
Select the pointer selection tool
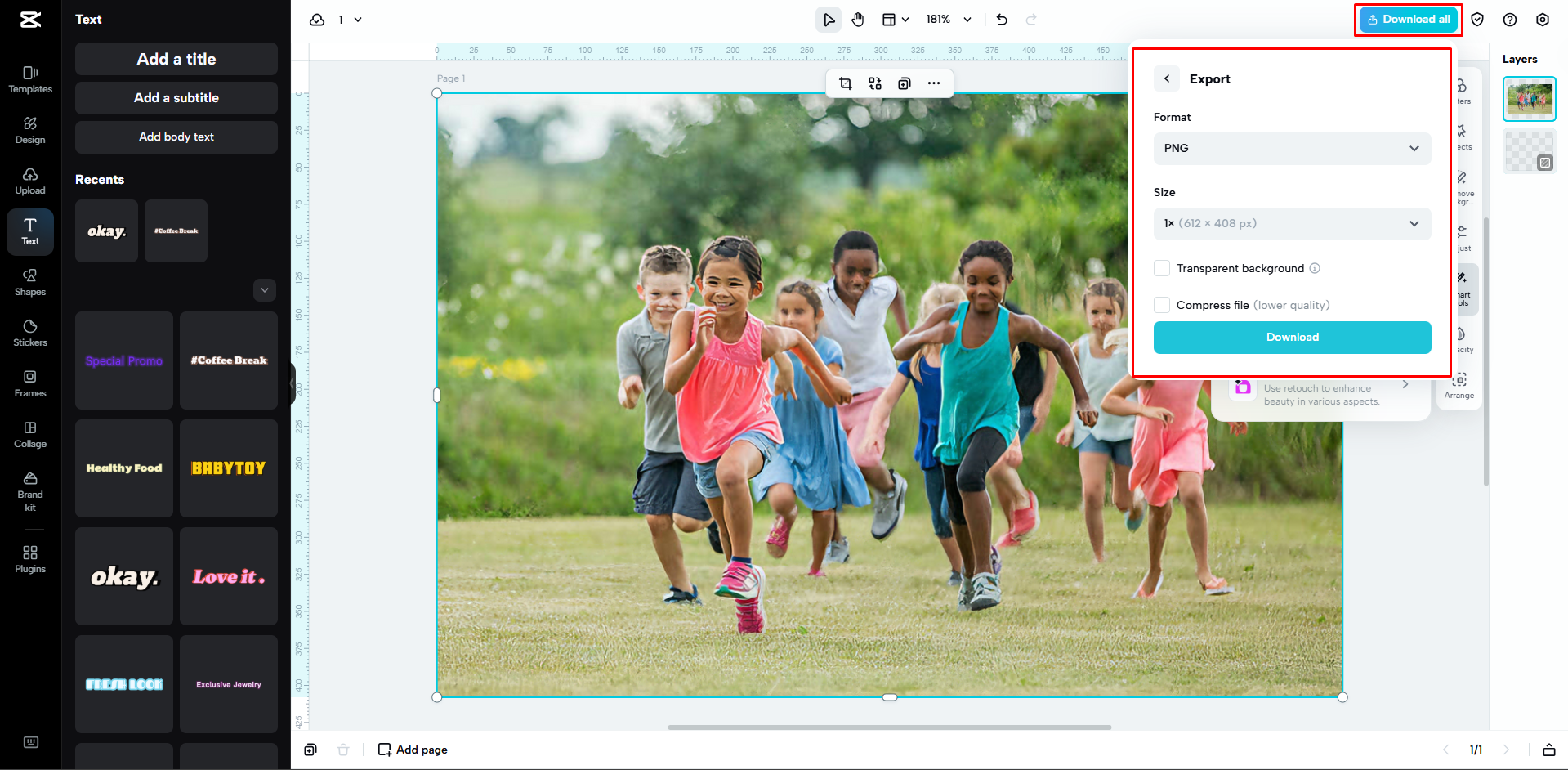click(x=829, y=20)
